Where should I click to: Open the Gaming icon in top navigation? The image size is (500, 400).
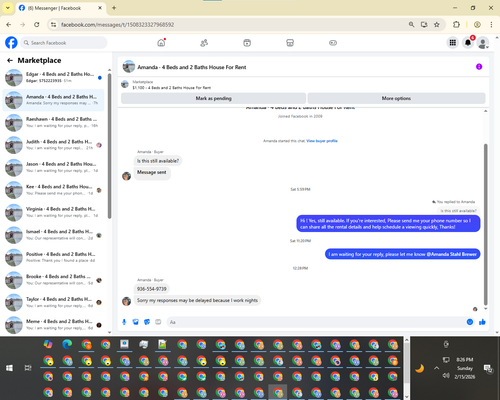333,43
